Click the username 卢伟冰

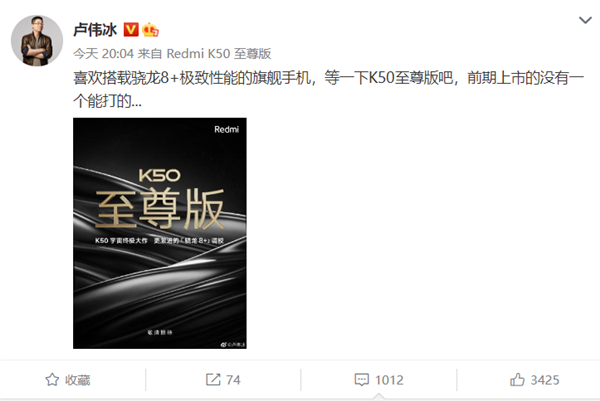click(x=95, y=29)
